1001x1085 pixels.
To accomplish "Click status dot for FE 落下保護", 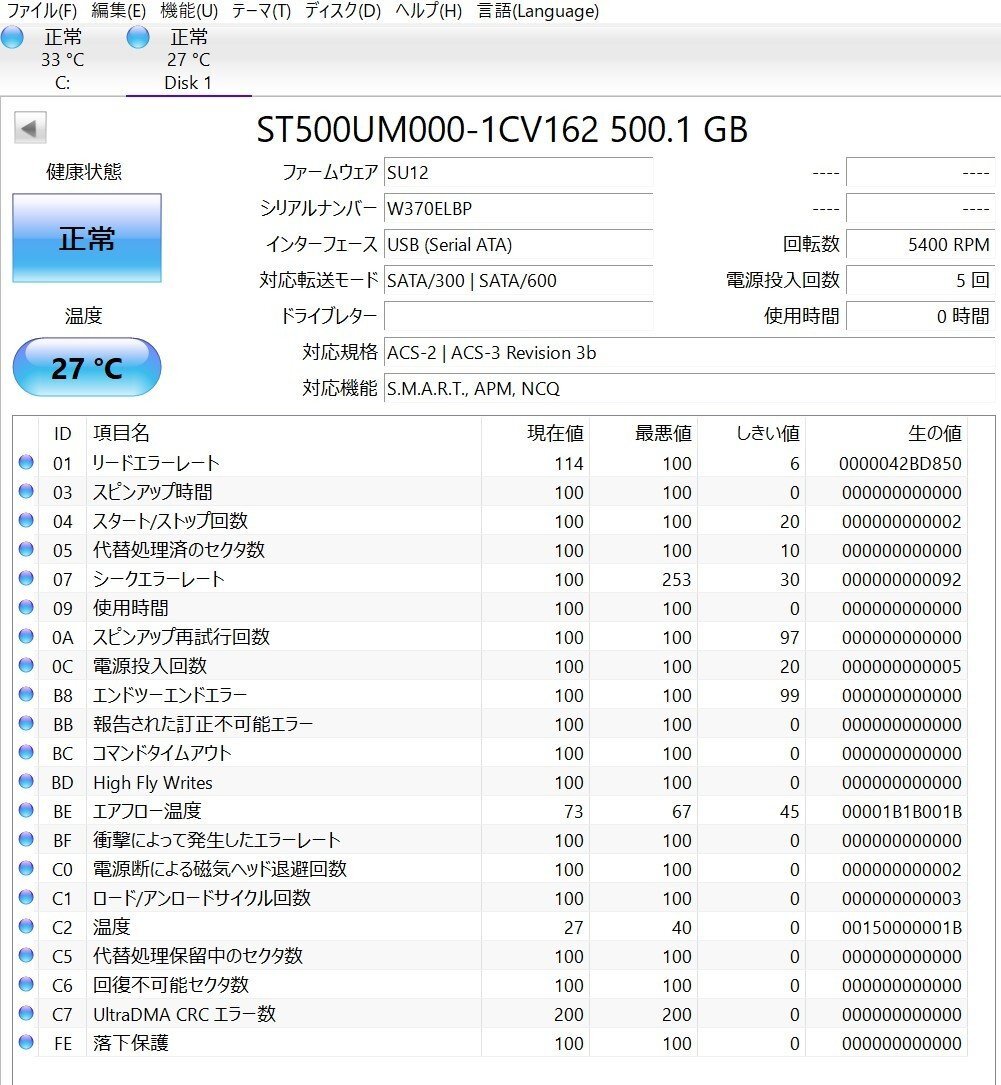I will pos(26,1041).
